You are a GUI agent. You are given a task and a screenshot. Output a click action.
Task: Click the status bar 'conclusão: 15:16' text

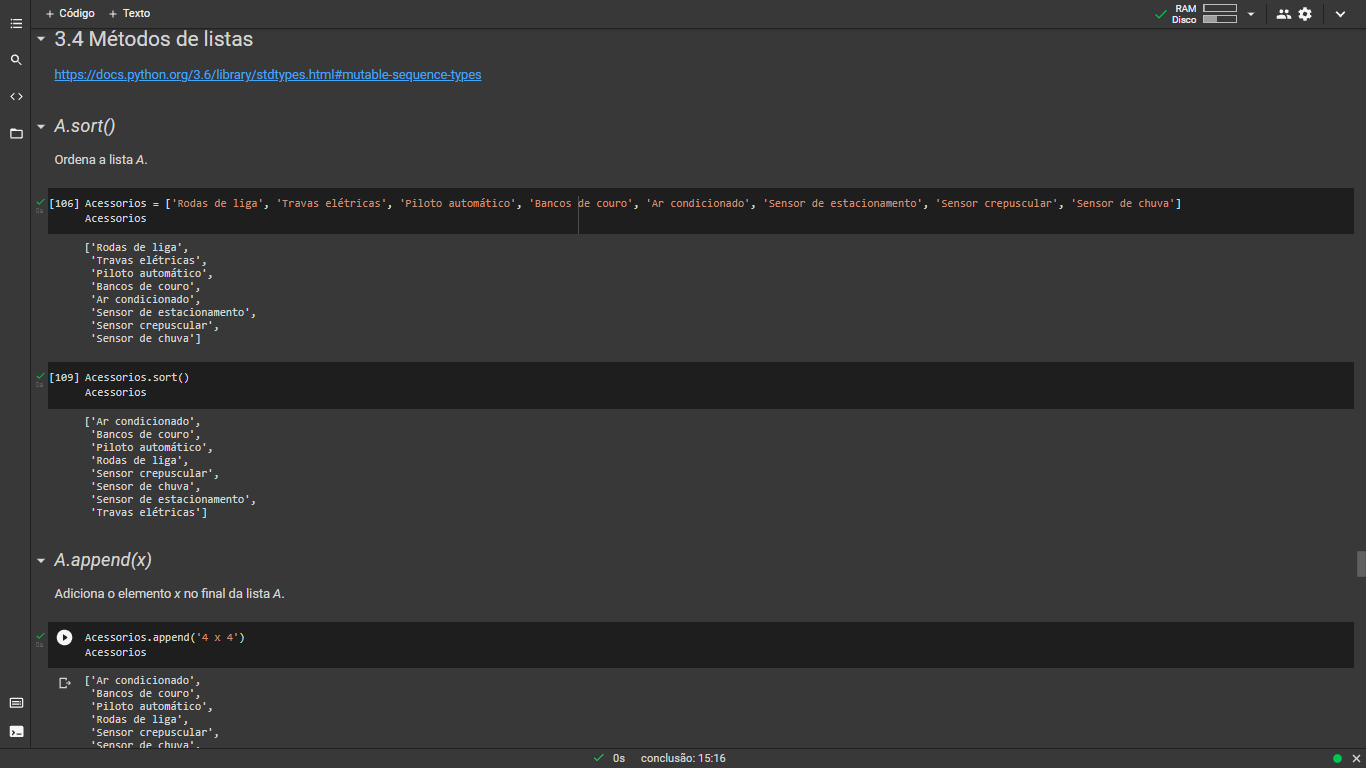tap(683, 758)
